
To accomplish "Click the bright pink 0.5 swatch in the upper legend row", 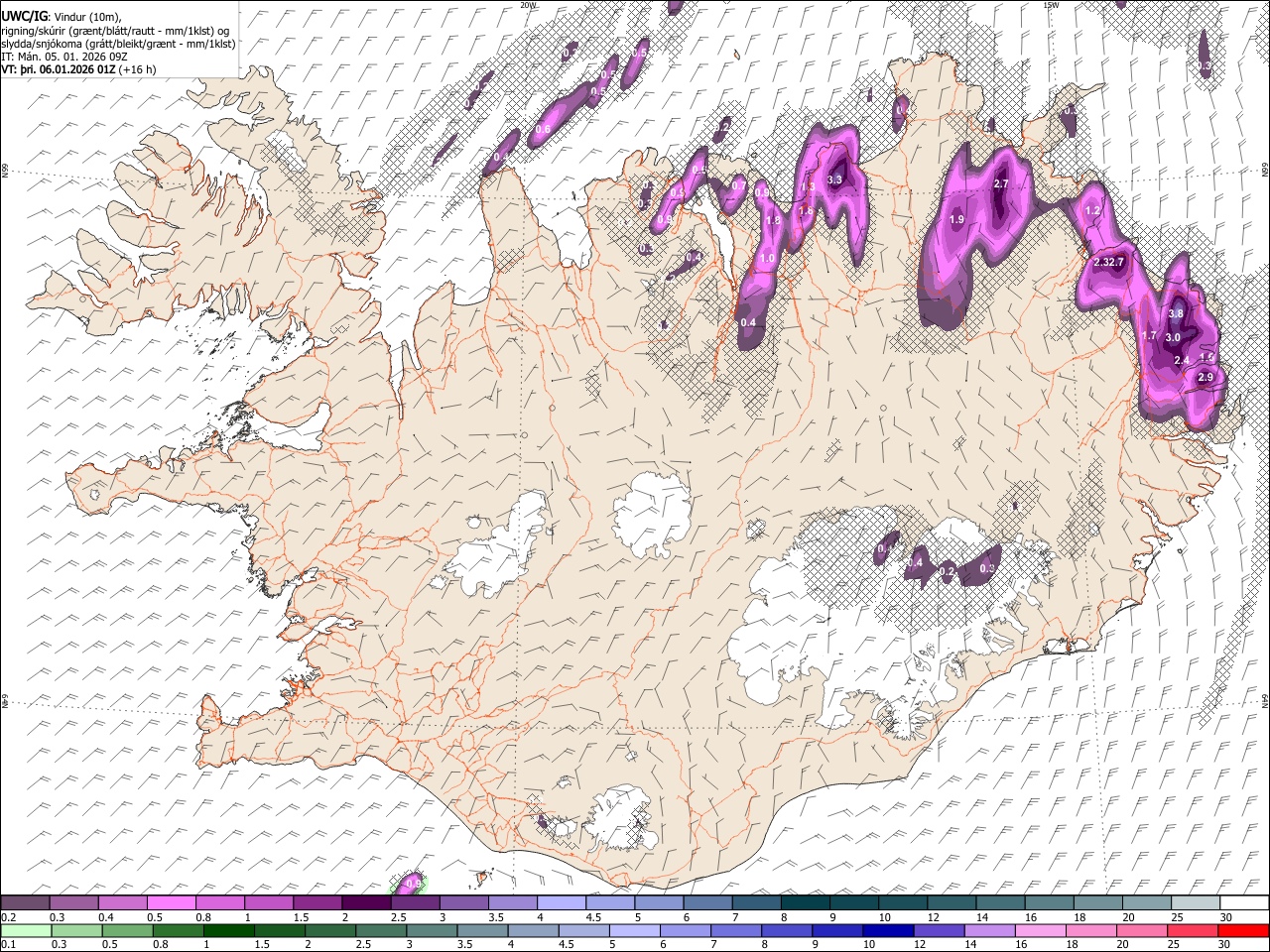I will (x=171, y=903).
